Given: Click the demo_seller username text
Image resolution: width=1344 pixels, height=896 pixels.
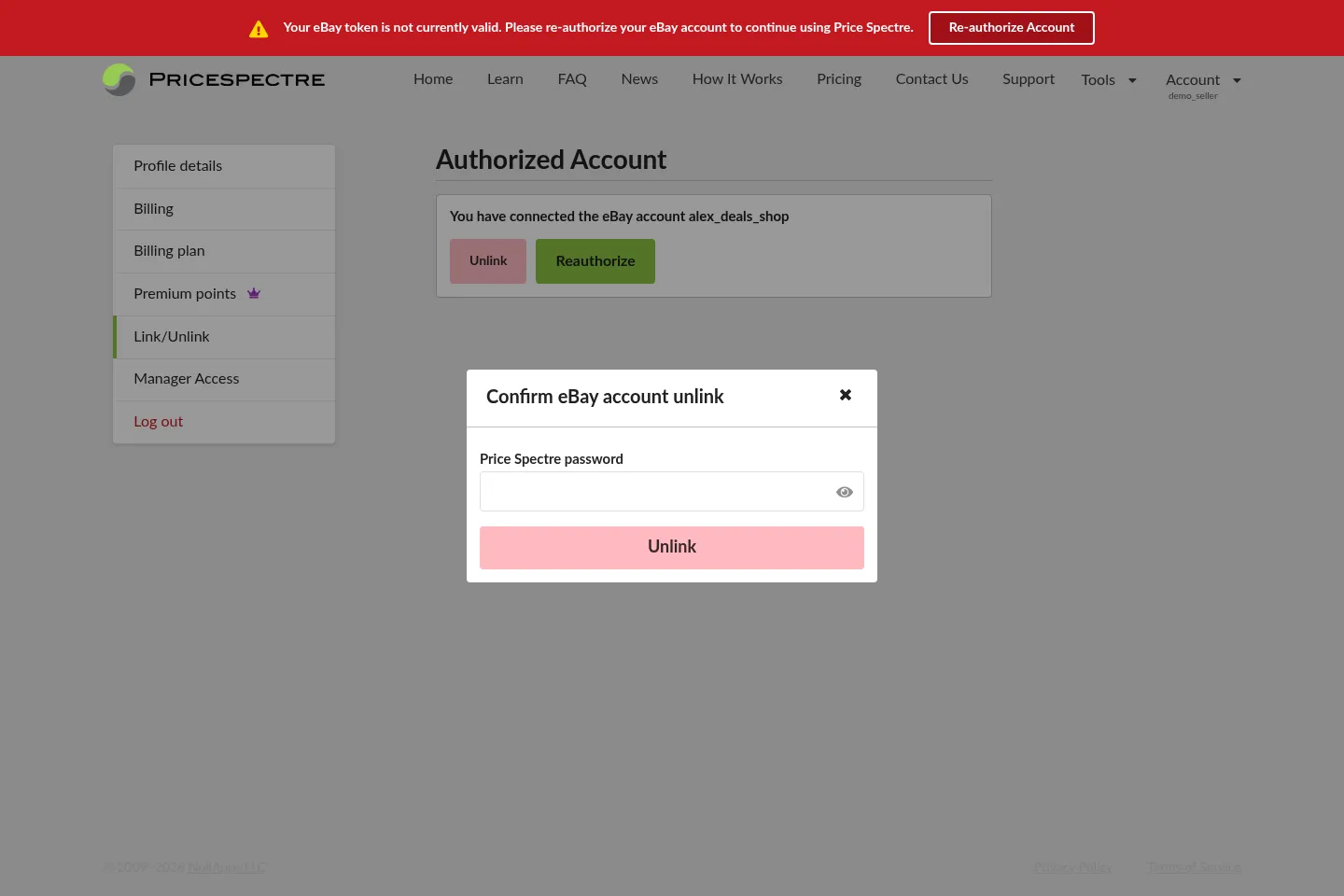Looking at the screenshot, I should coord(1193,96).
